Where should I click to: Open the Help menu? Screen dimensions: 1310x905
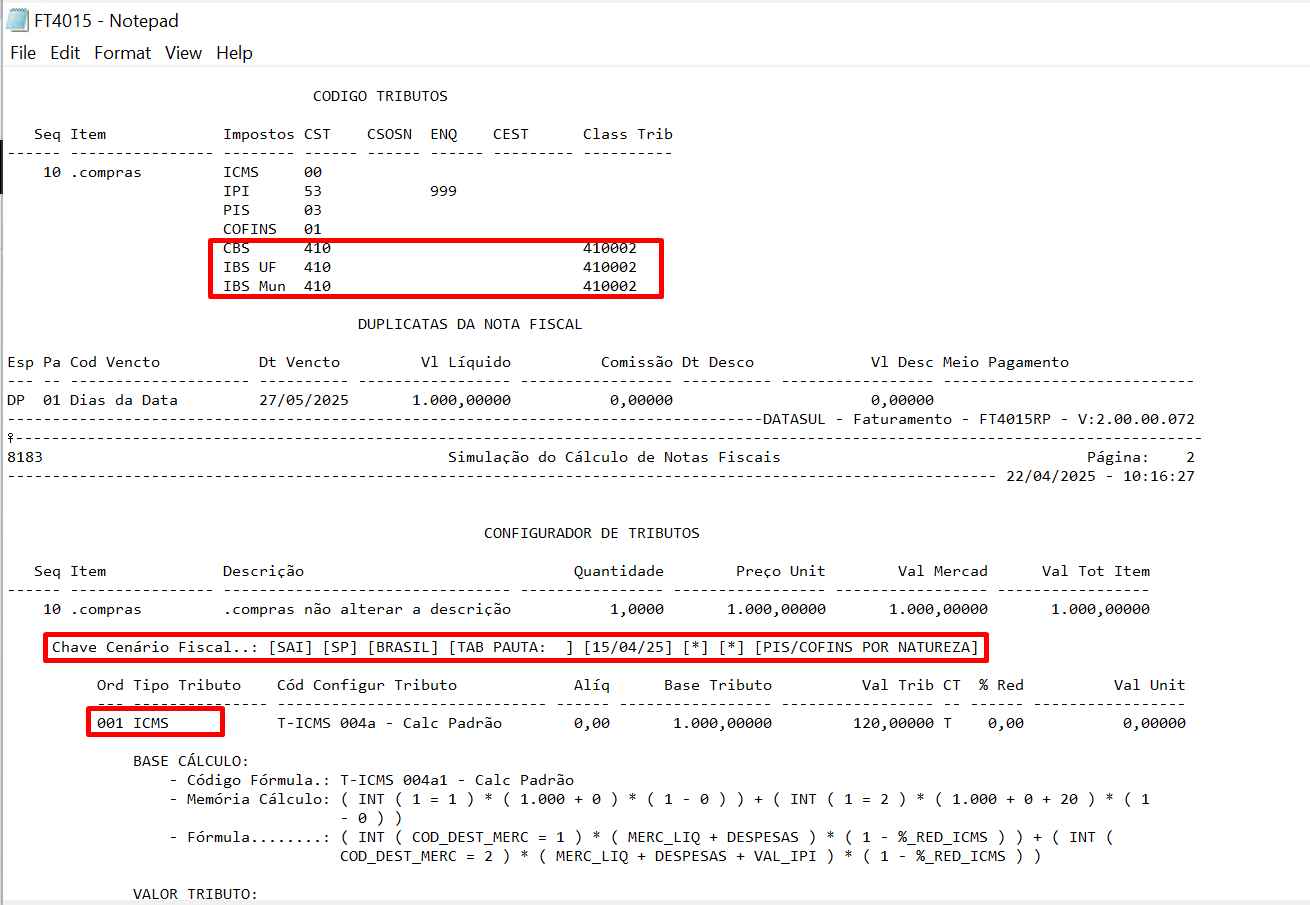point(234,53)
